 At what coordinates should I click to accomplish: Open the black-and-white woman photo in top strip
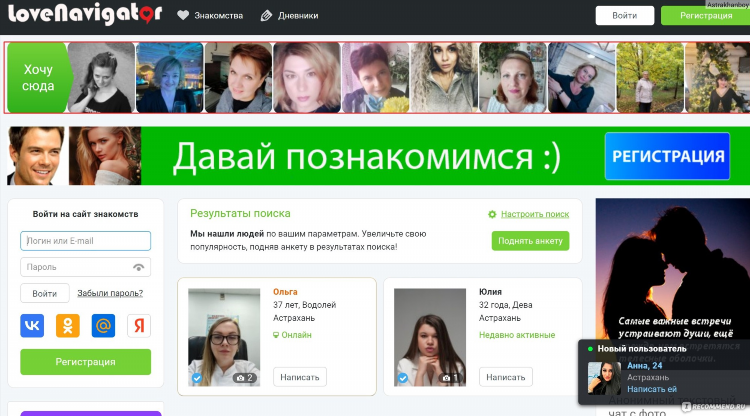pos(101,77)
